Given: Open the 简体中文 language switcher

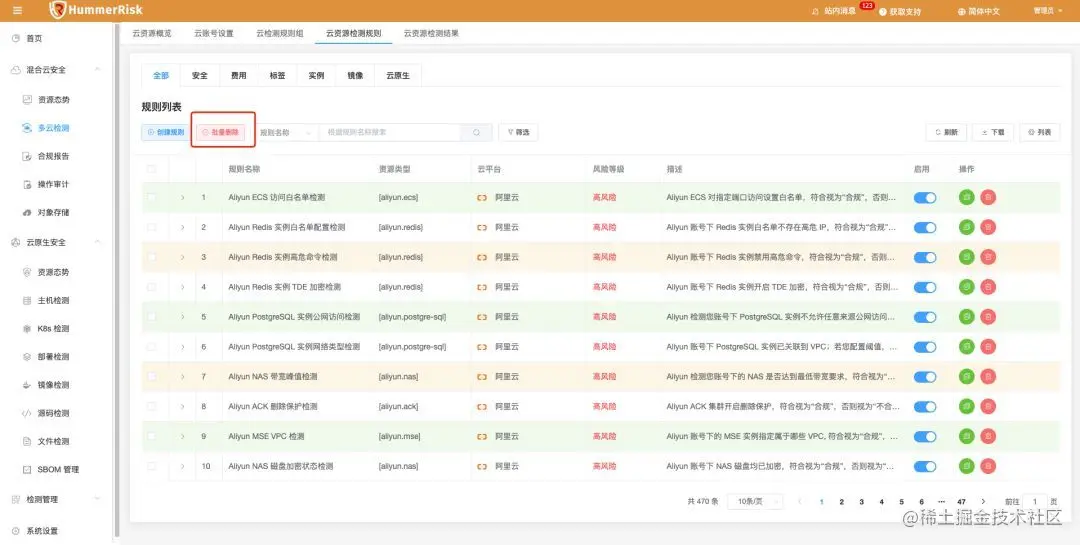Looking at the screenshot, I should [979, 12].
